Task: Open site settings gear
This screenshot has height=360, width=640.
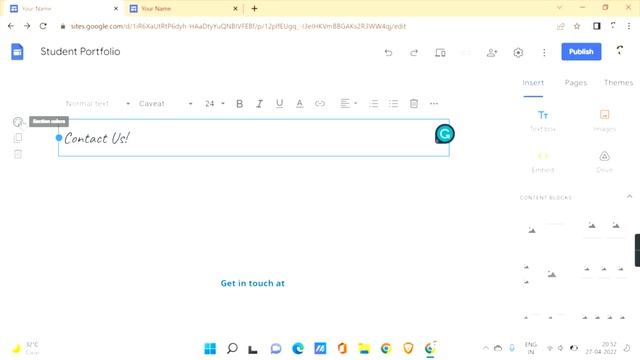Action: pos(518,52)
